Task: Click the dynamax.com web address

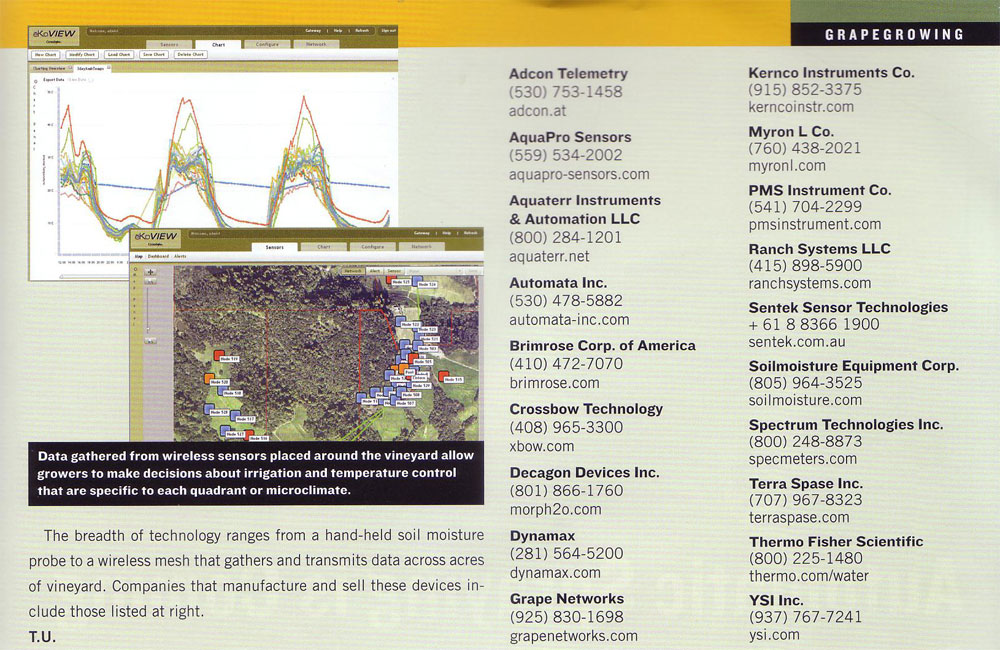Action: pyautogui.click(x=555, y=573)
